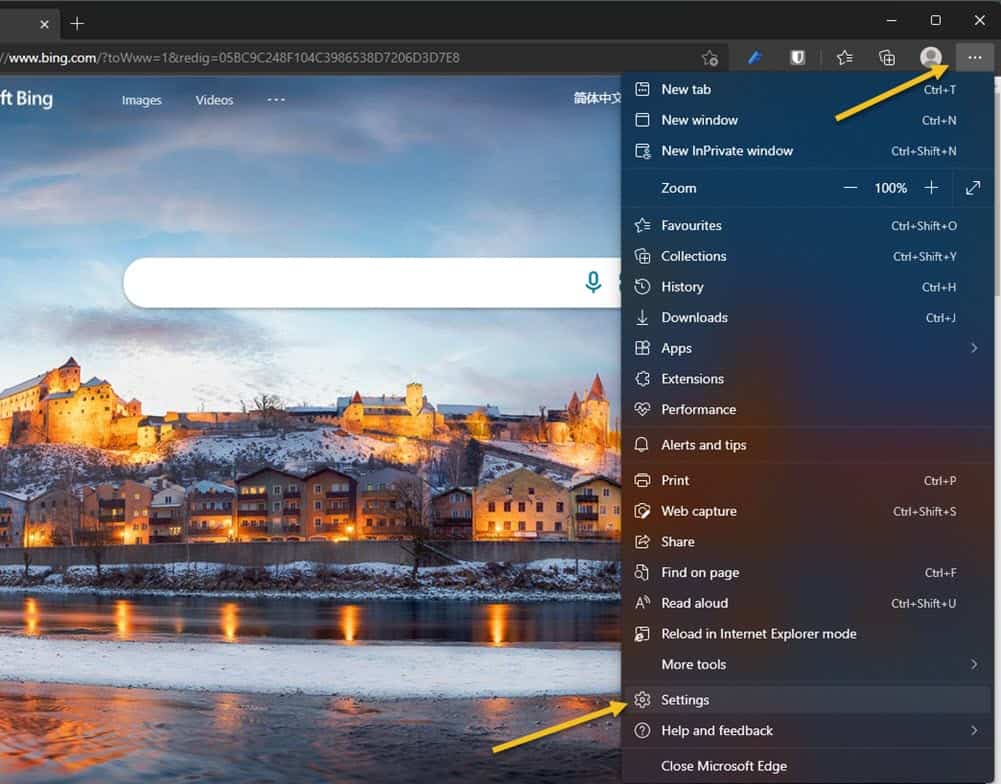Open the Collections toolbar icon
The height and width of the screenshot is (784, 1001).
pyautogui.click(x=887, y=57)
